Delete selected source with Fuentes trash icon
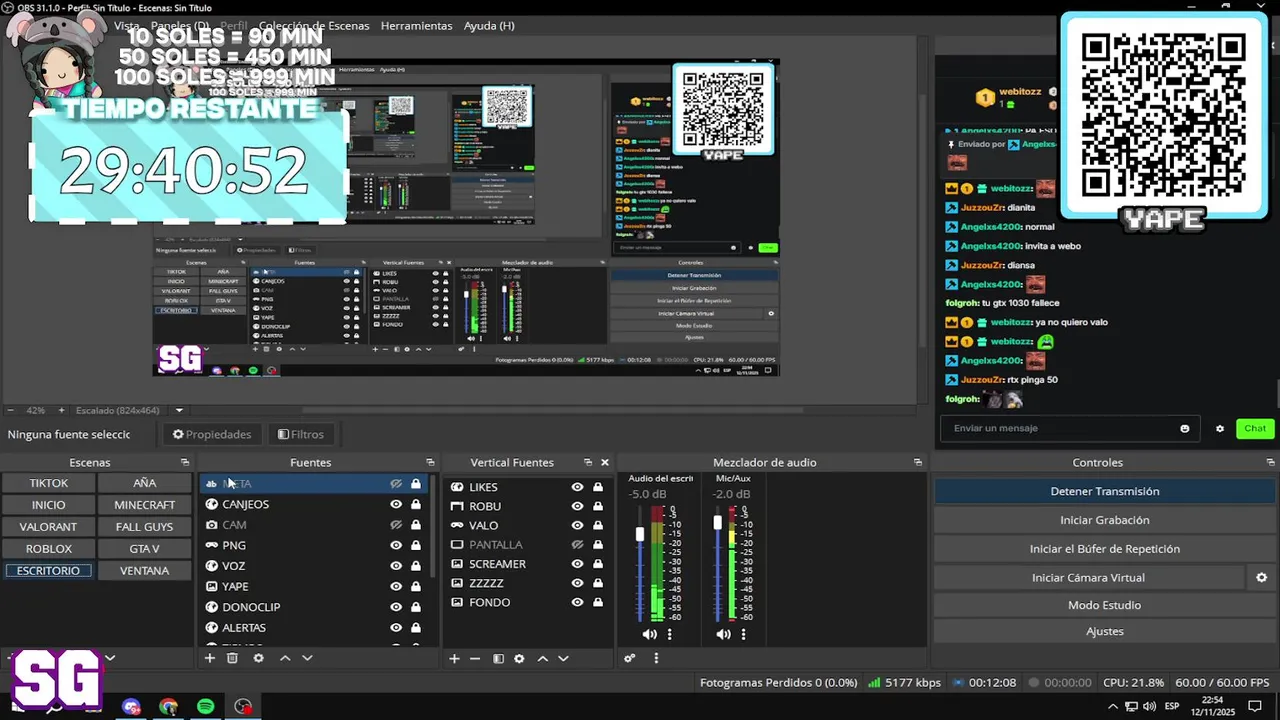The image size is (1280, 720). coord(232,658)
